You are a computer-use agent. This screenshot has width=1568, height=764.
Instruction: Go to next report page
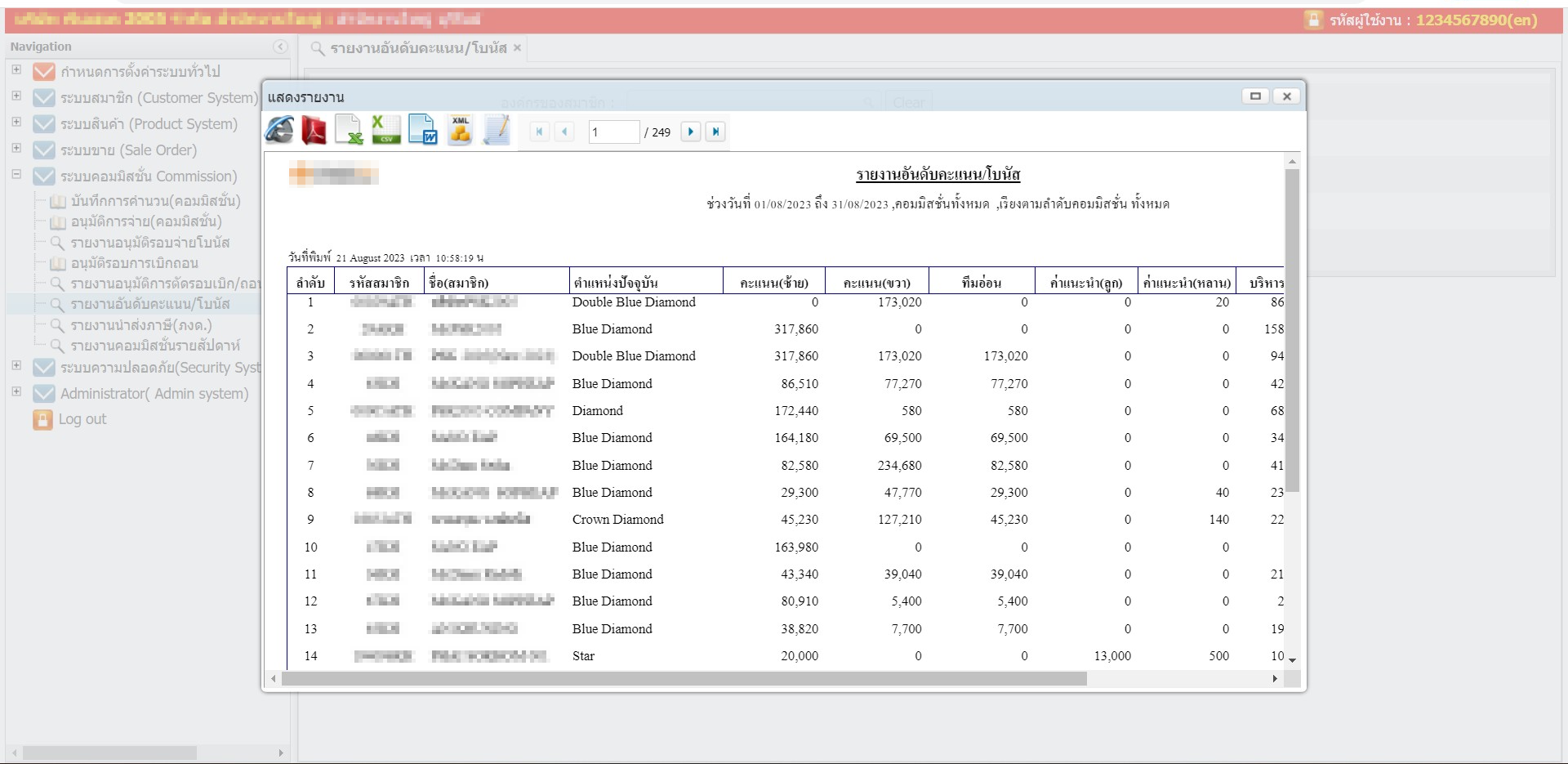[691, 132]
